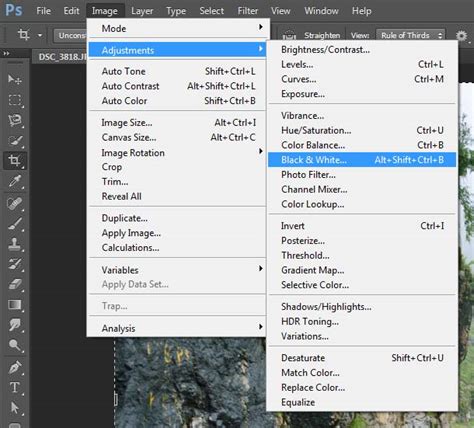Image resolution: width=474 pixels, height=428 pixels.
Task: Select Replace Color command
Action: click(x=362, y=387)
